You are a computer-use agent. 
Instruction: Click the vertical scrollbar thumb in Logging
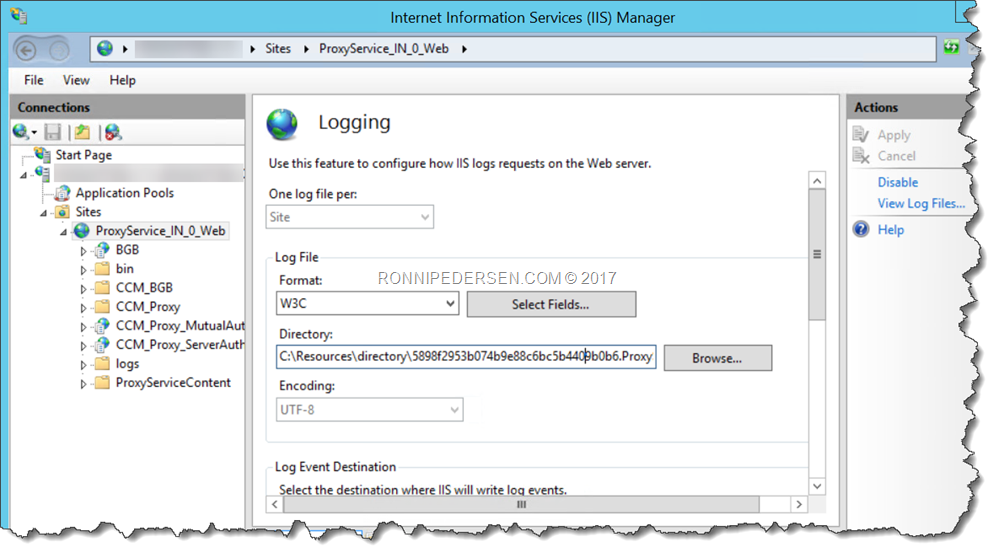[817, 254]
